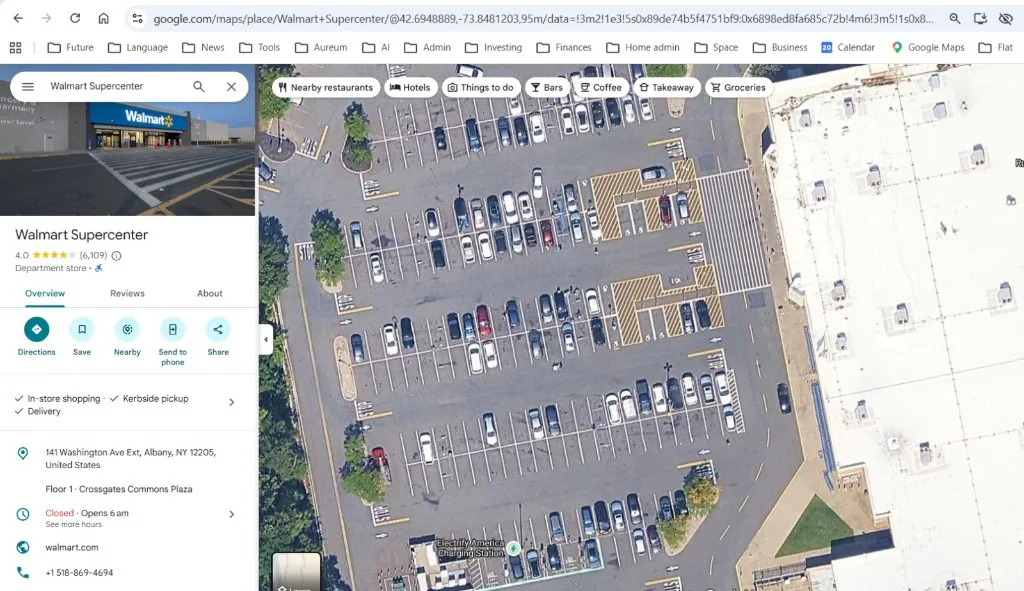1024x591 pixels.
Task: View site information icon in address bar
Action: pyautogui.click(x=137, y=18)
